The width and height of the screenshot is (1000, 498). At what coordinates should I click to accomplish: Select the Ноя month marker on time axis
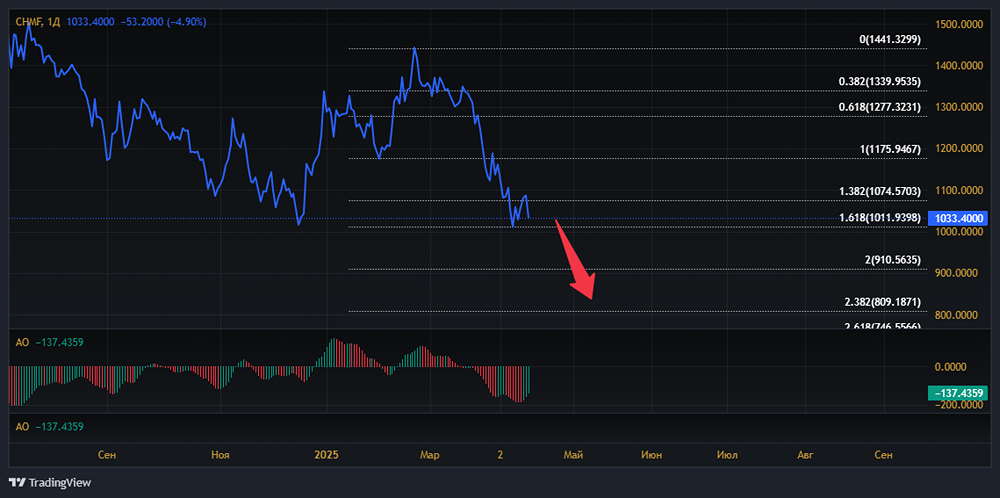221,454
